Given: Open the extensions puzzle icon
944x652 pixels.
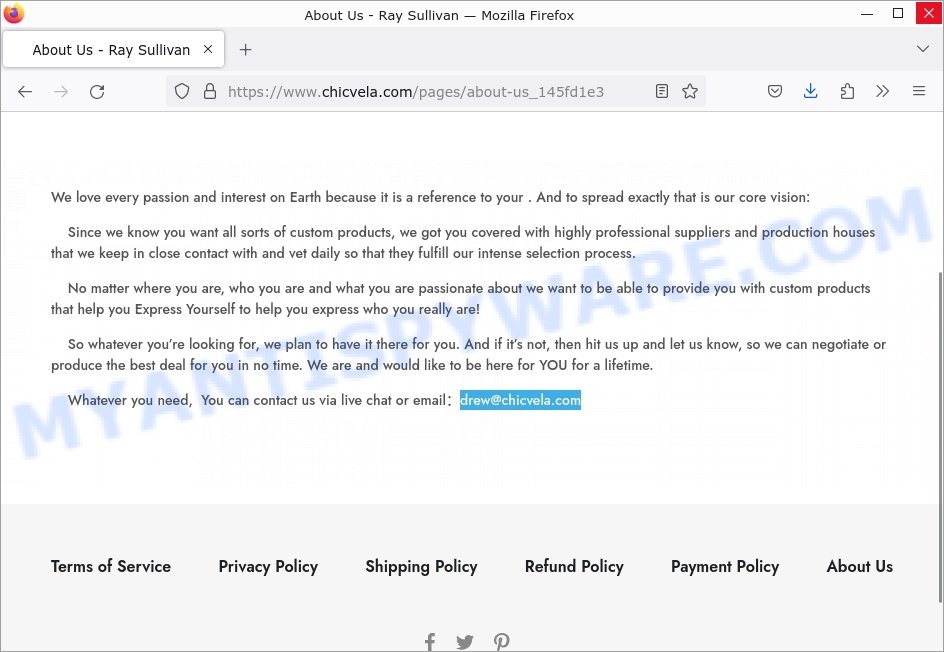Looking at the screenshot, I should tap(847, 92).
